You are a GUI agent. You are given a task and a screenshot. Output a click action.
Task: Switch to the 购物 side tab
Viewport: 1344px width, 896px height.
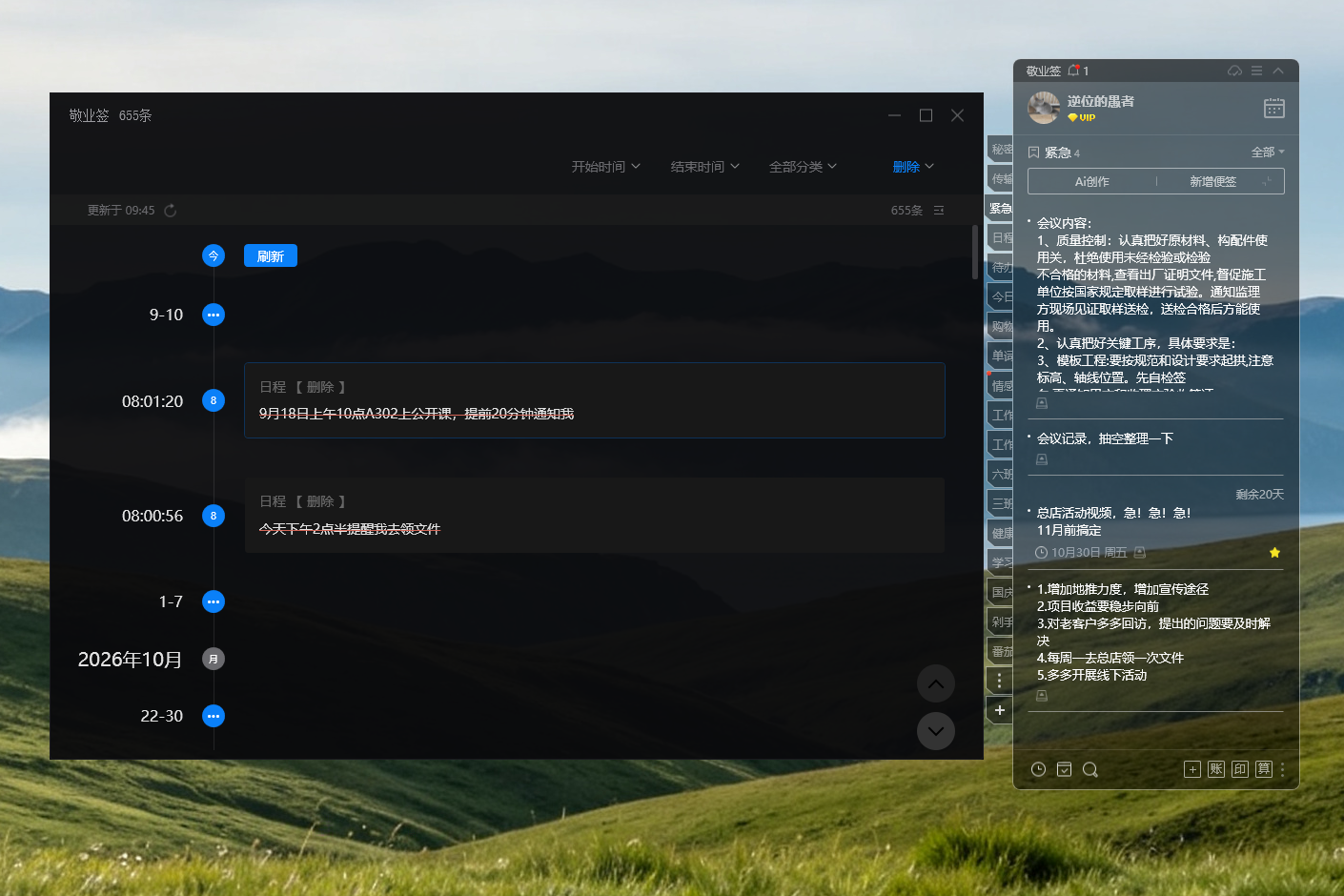coord(1001,326)
